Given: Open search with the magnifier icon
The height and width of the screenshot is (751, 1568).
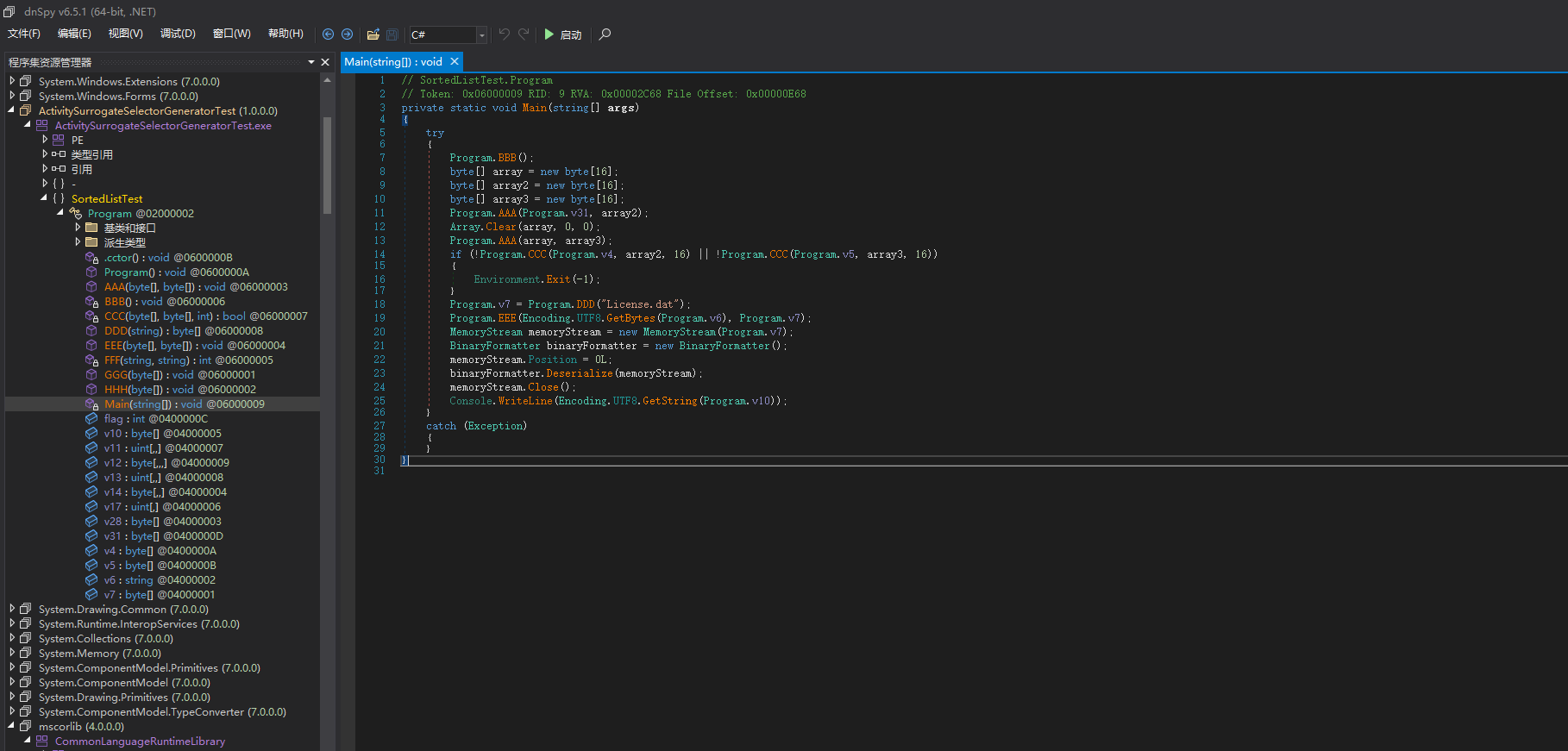Looking at the screenshot, I should click(x=605, y=34).
